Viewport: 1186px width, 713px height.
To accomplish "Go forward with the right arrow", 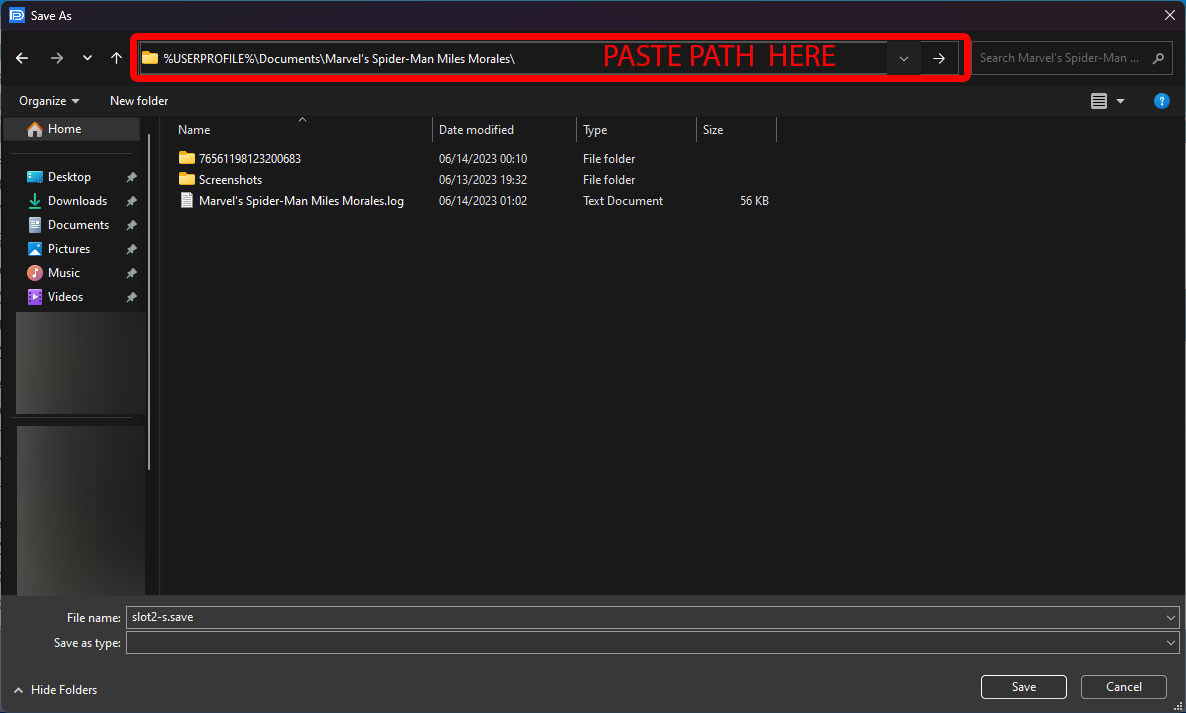I will click(57, 58).
